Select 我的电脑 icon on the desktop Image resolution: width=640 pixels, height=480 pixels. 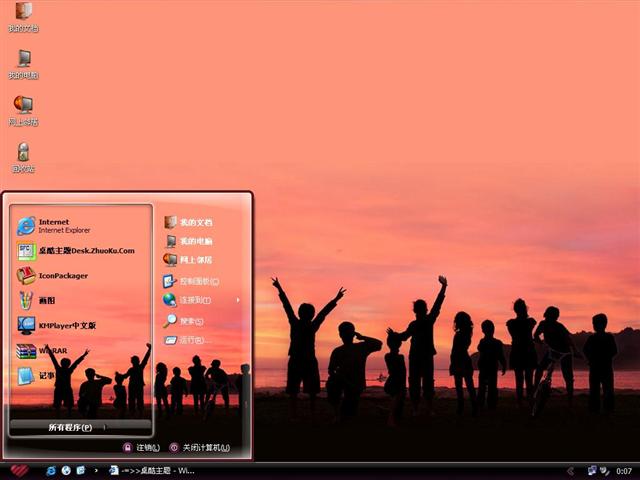(x=24, y=64)
